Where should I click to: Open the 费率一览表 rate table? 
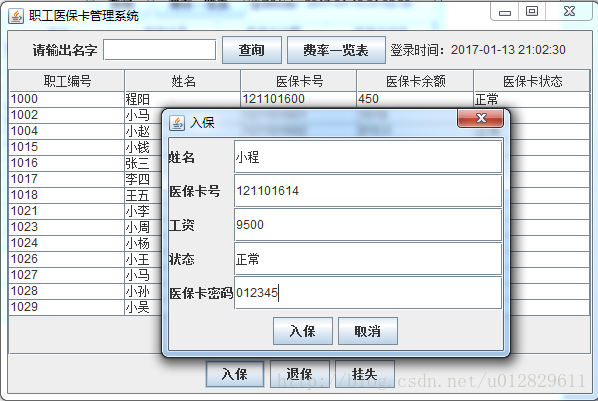pyautogui.click(x=336, y=50)
